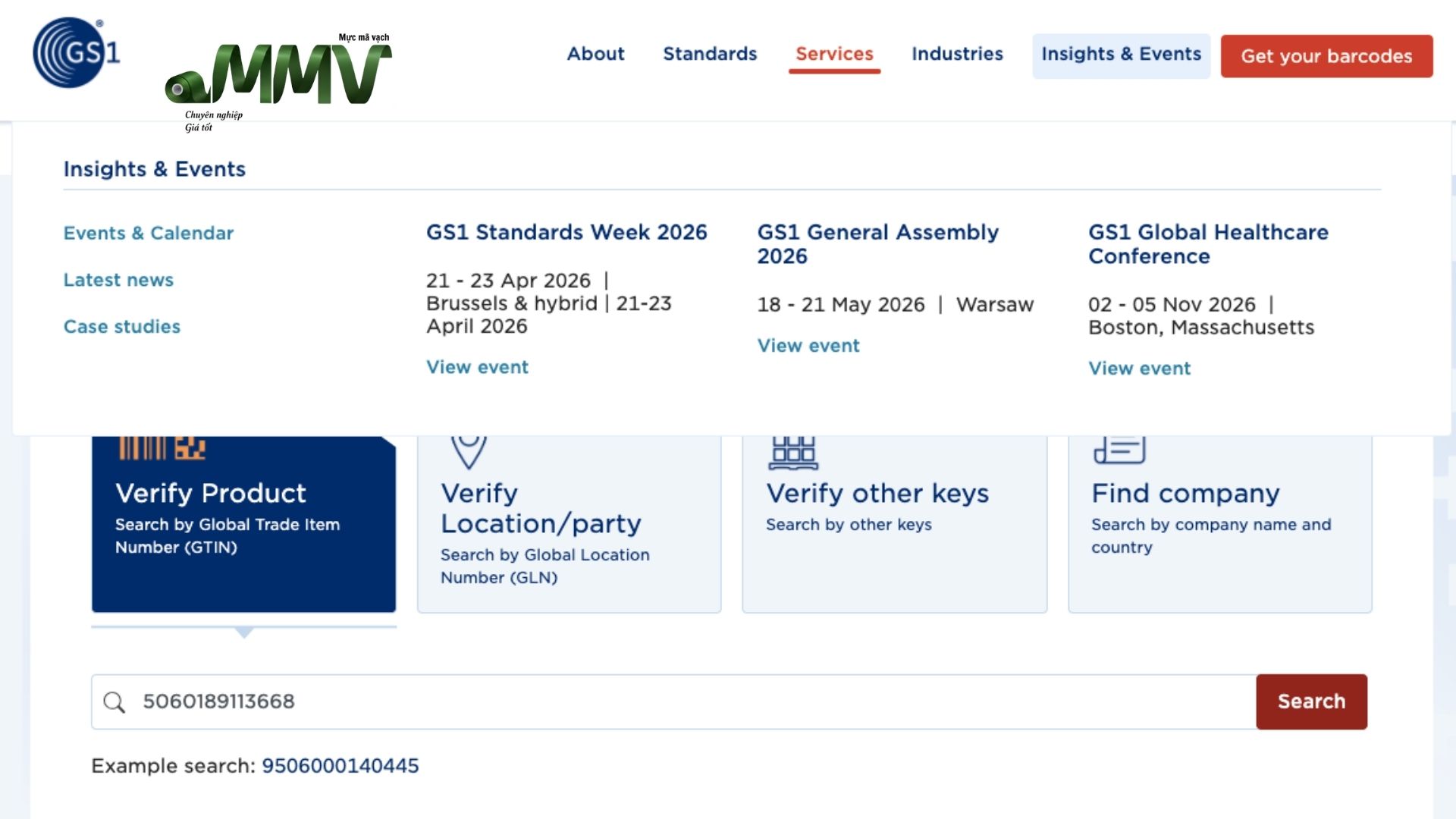Select the Verify Location/party tab
Viewport: 1456px width, 819px height.
pos(569,524)
